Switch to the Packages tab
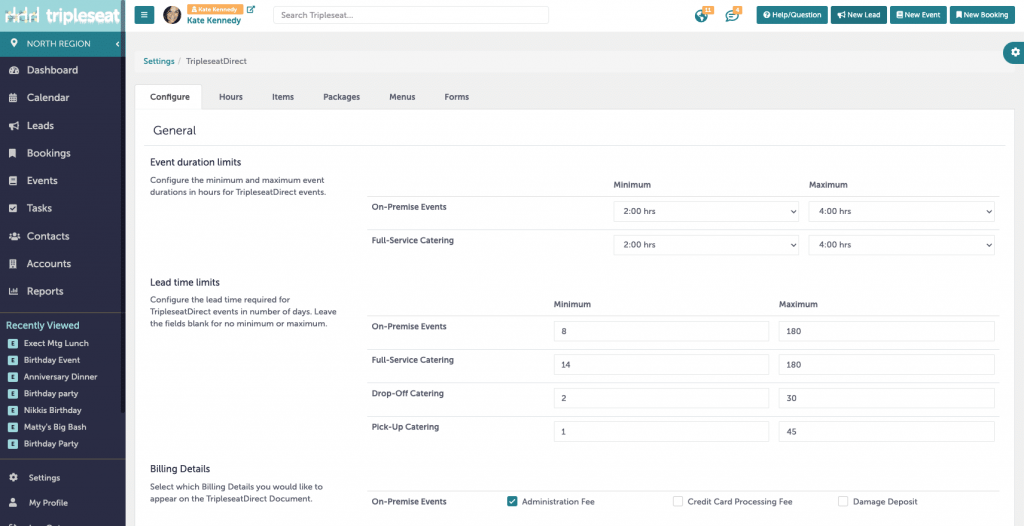 [x=341, y=97]
